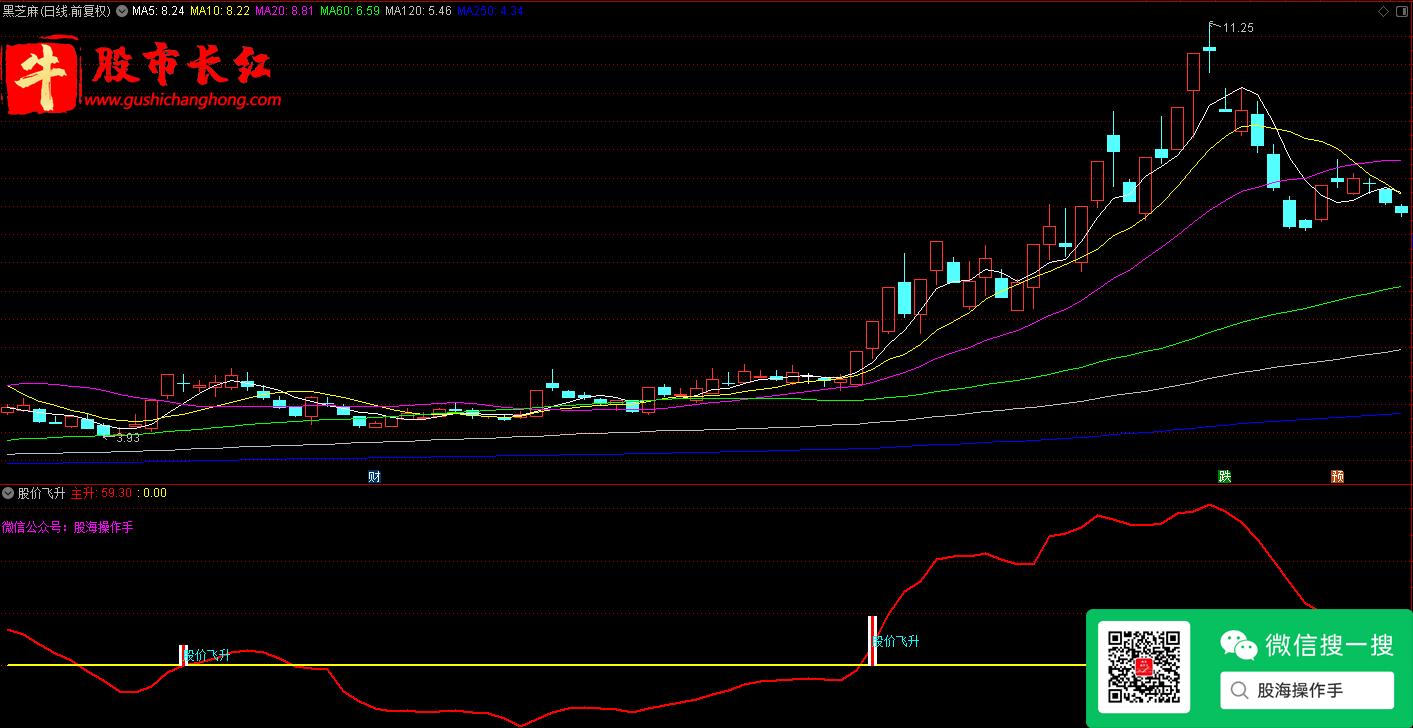Select the MA20: 8.81 indicator label
The width and height of the screenshot is (1413, 728).
[x=285, y=12]
